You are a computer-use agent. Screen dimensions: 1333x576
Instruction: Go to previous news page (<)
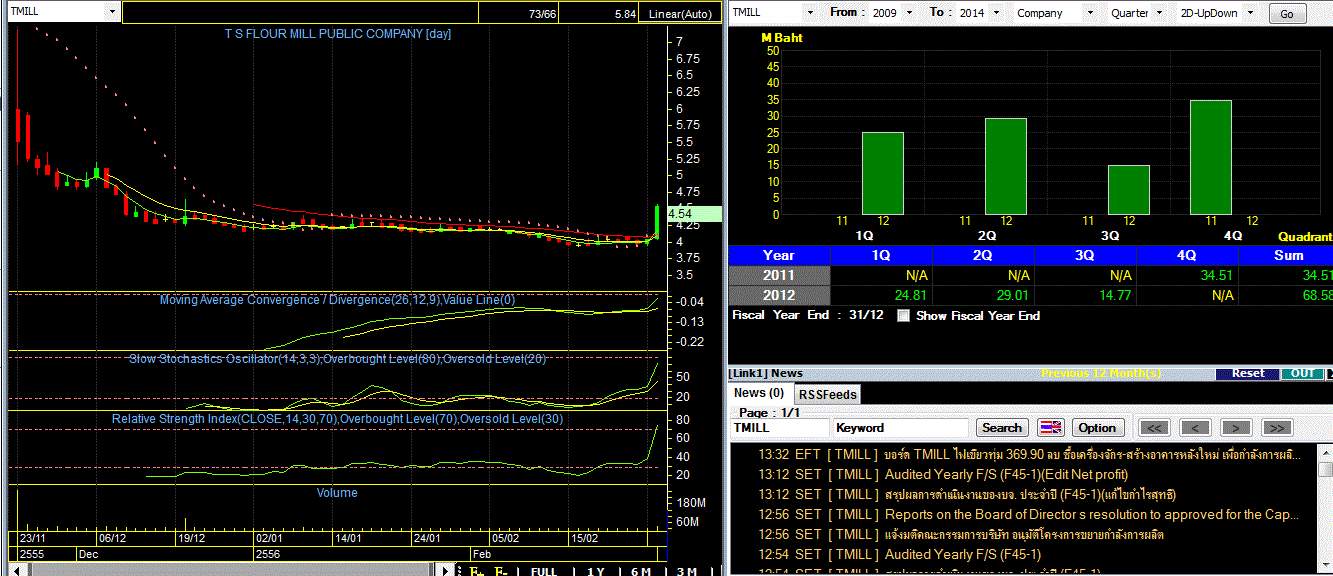pos(1195,428)
